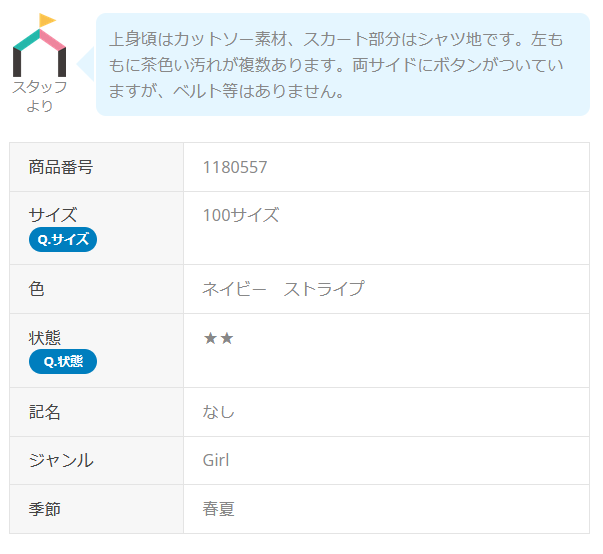This screenshot has height=554, width=603.
Task: Click the 状態 row label
Action: pos(45,337)
